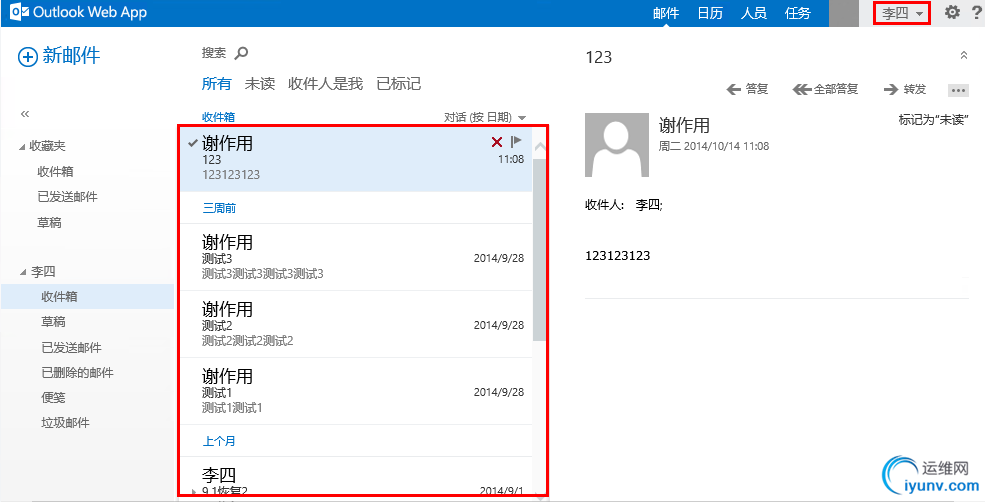Click the search magnifier icon
This screenshot has width=985, height=502.
[x=241, y=53]
